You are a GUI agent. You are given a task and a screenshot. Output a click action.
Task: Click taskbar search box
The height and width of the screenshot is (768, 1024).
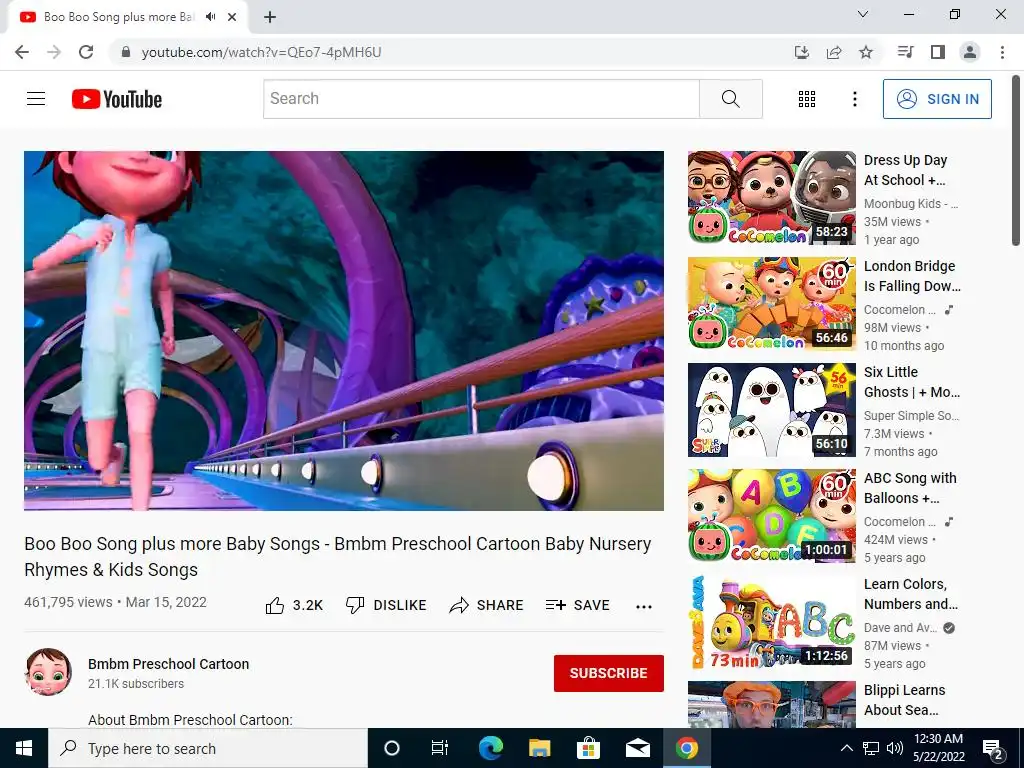tap(208, 748)
